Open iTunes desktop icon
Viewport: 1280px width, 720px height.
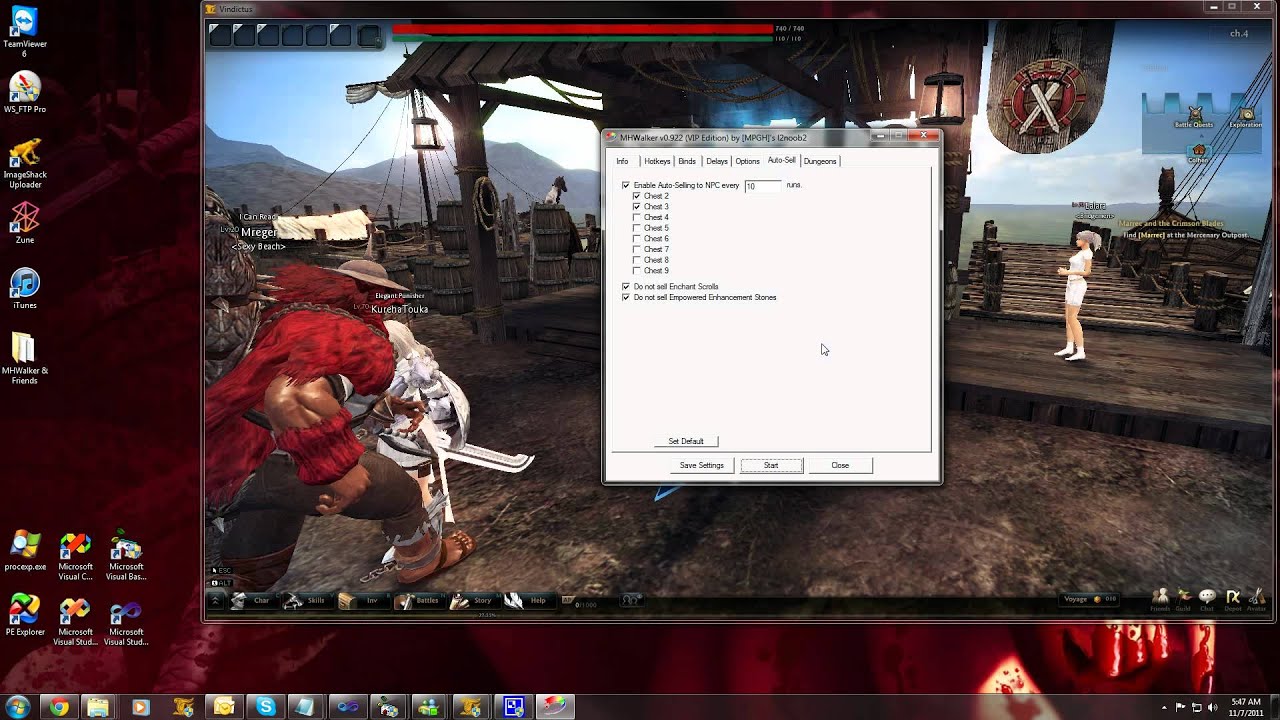coord(25,289)
